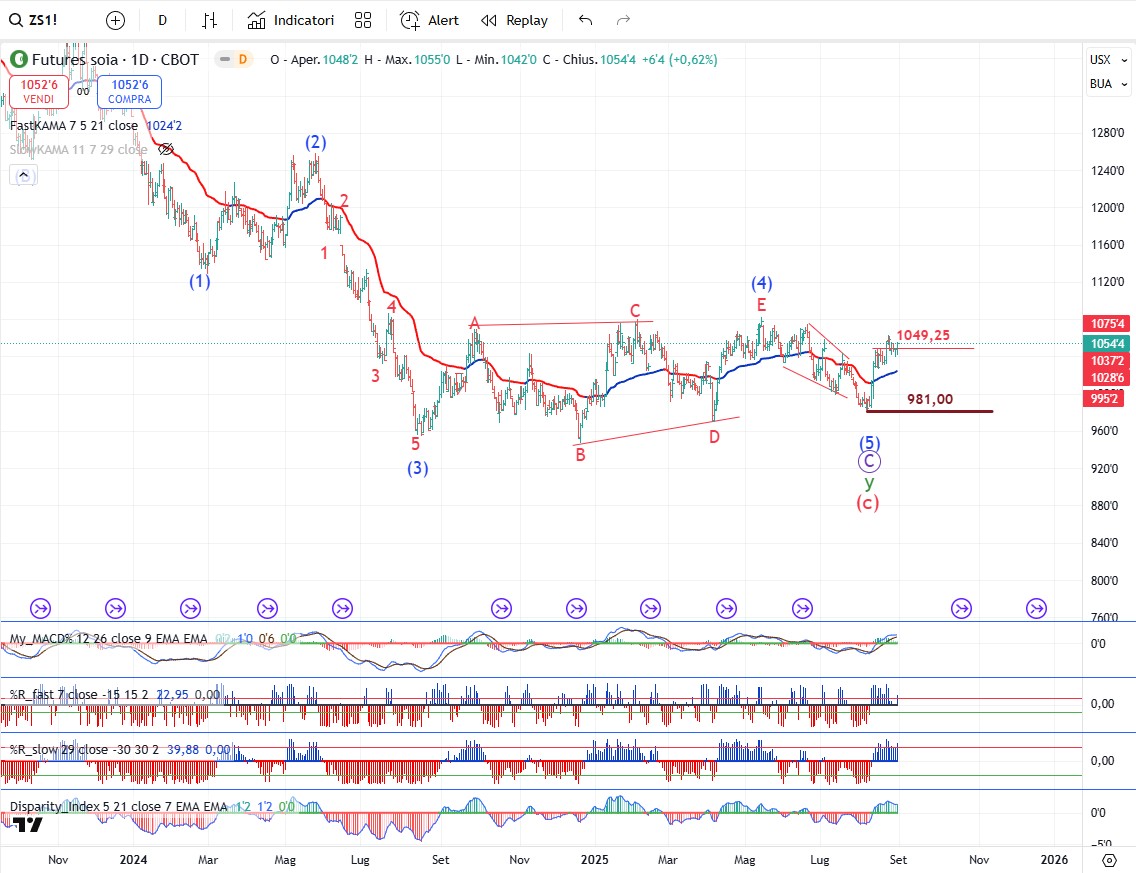The width and height of the screenshot is (1136, 873).
Task: Create an Alert from the toolbar
Action: click(x=430, y=20)
